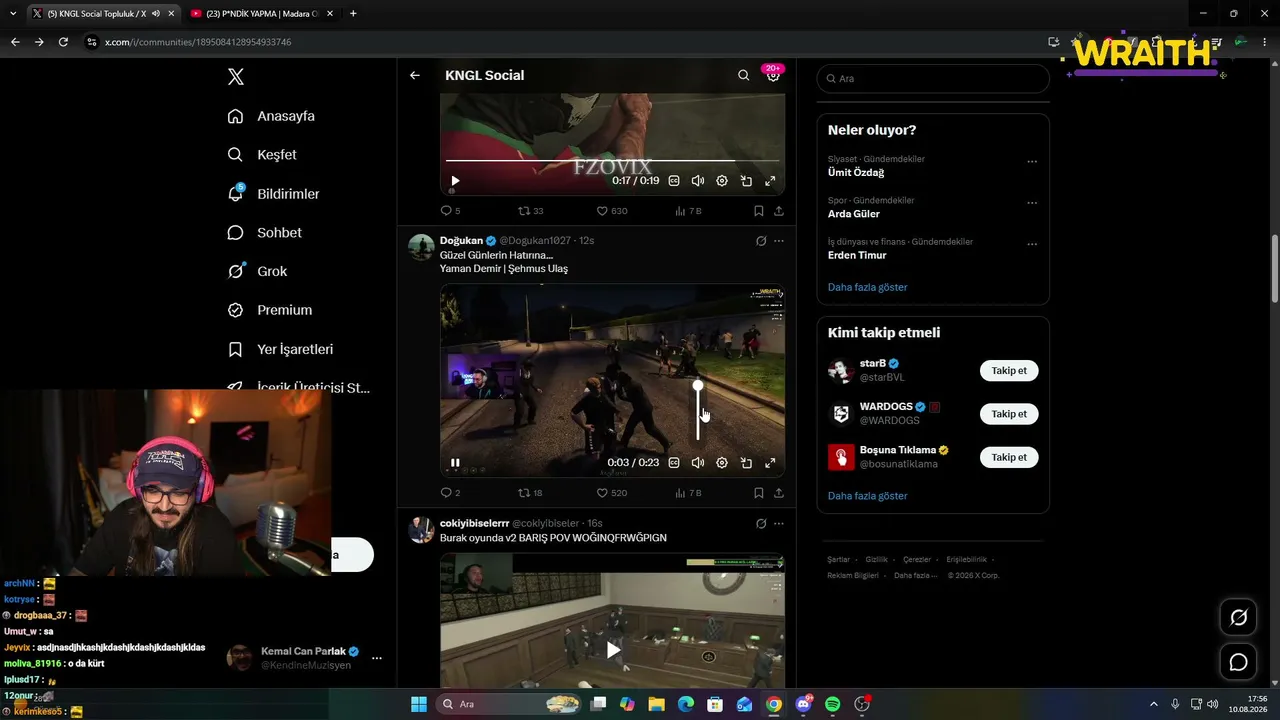Repost Doğukan's post

click(x=530, y=493)
